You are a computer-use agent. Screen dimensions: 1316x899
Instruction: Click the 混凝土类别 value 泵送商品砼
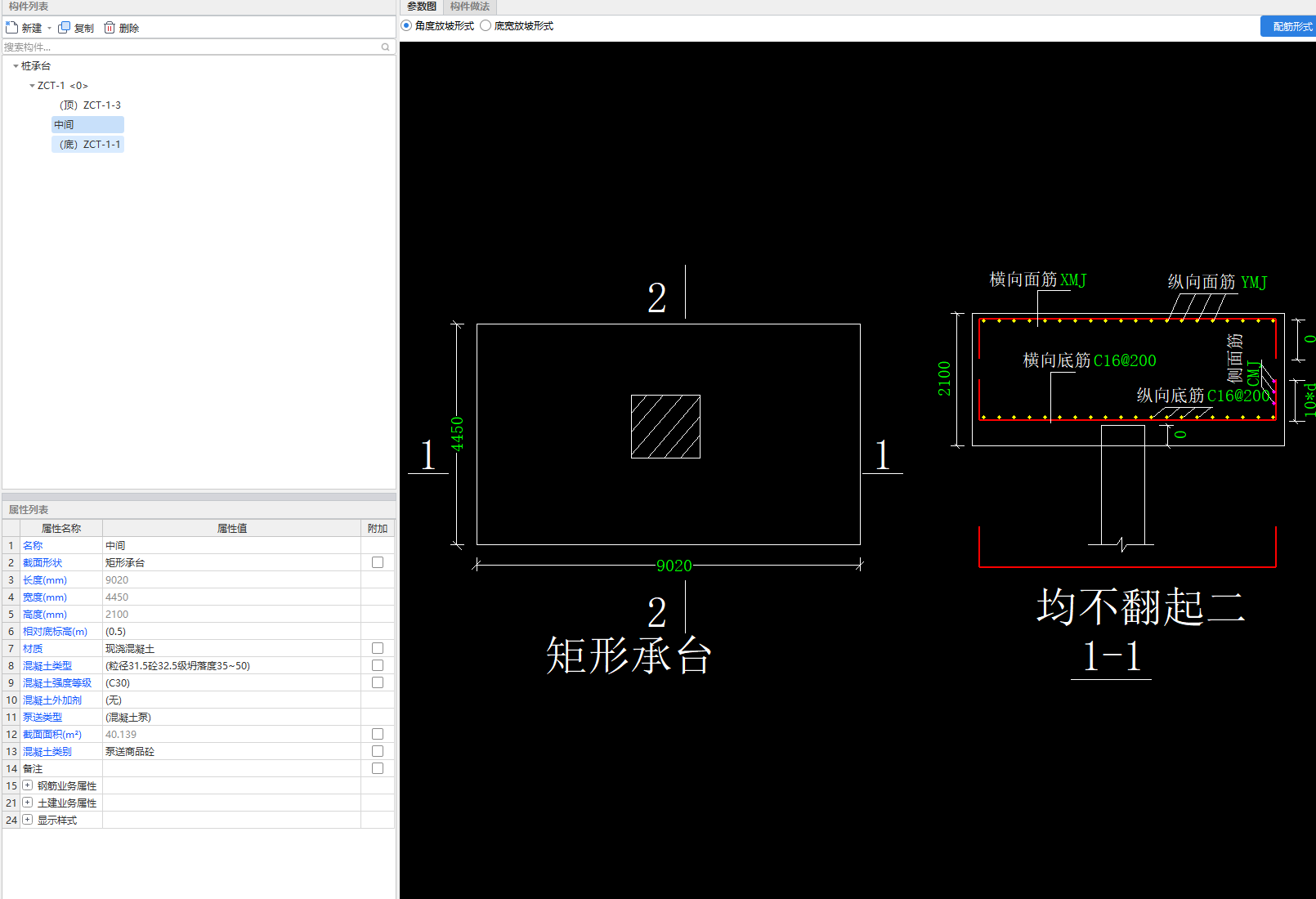click(231, 751)
